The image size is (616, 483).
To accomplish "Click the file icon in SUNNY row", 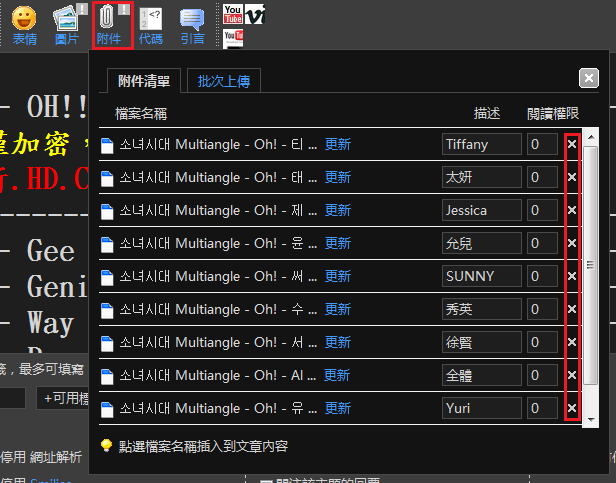I will pos(107,277).
